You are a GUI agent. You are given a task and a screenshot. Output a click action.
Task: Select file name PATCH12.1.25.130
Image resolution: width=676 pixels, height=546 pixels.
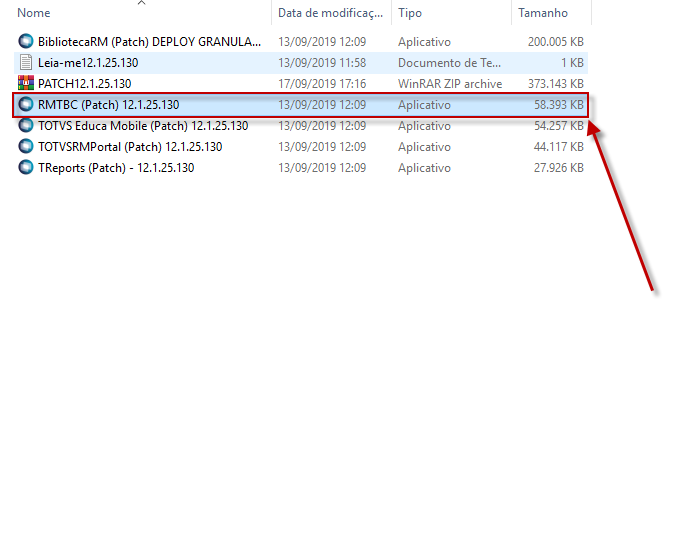click(x=84, y=84)
